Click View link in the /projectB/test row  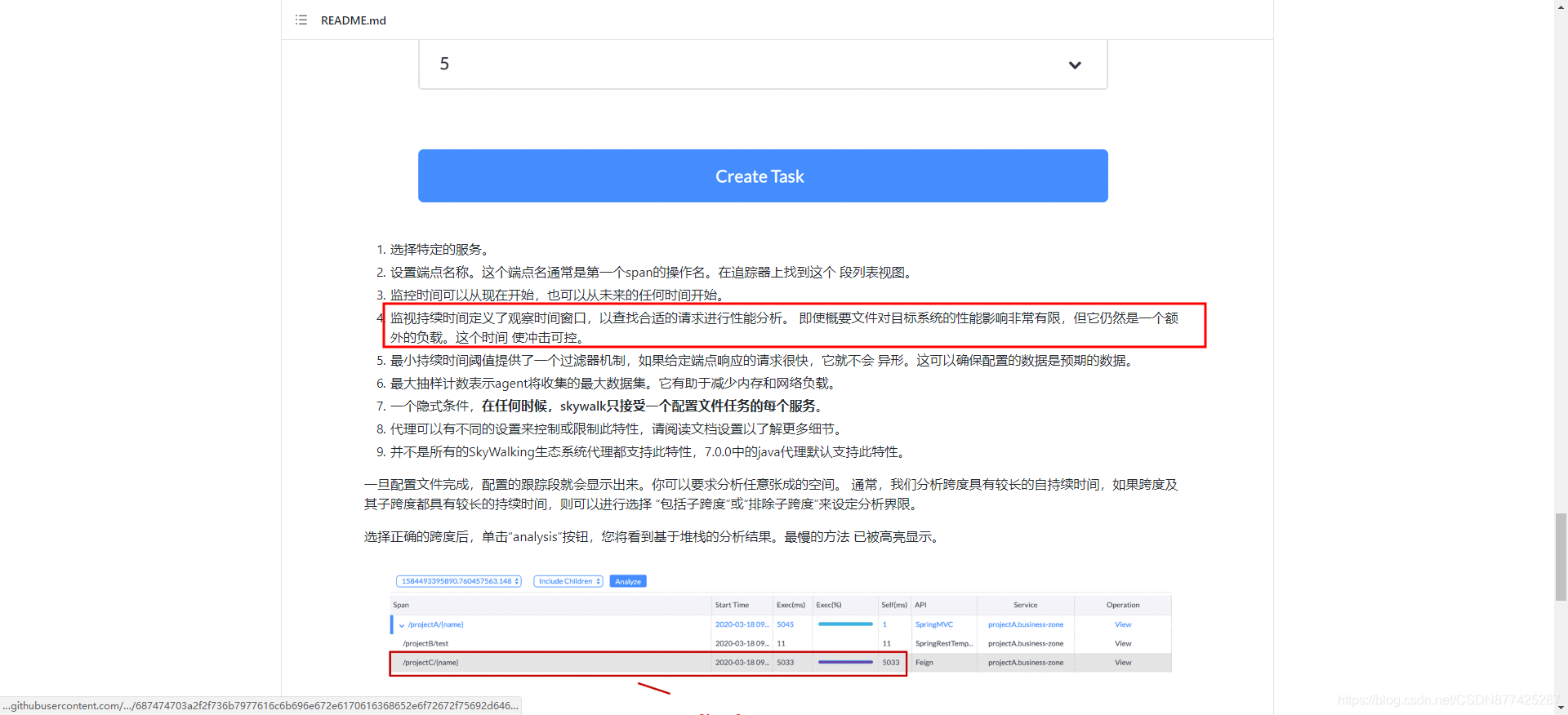[1123, 643]
